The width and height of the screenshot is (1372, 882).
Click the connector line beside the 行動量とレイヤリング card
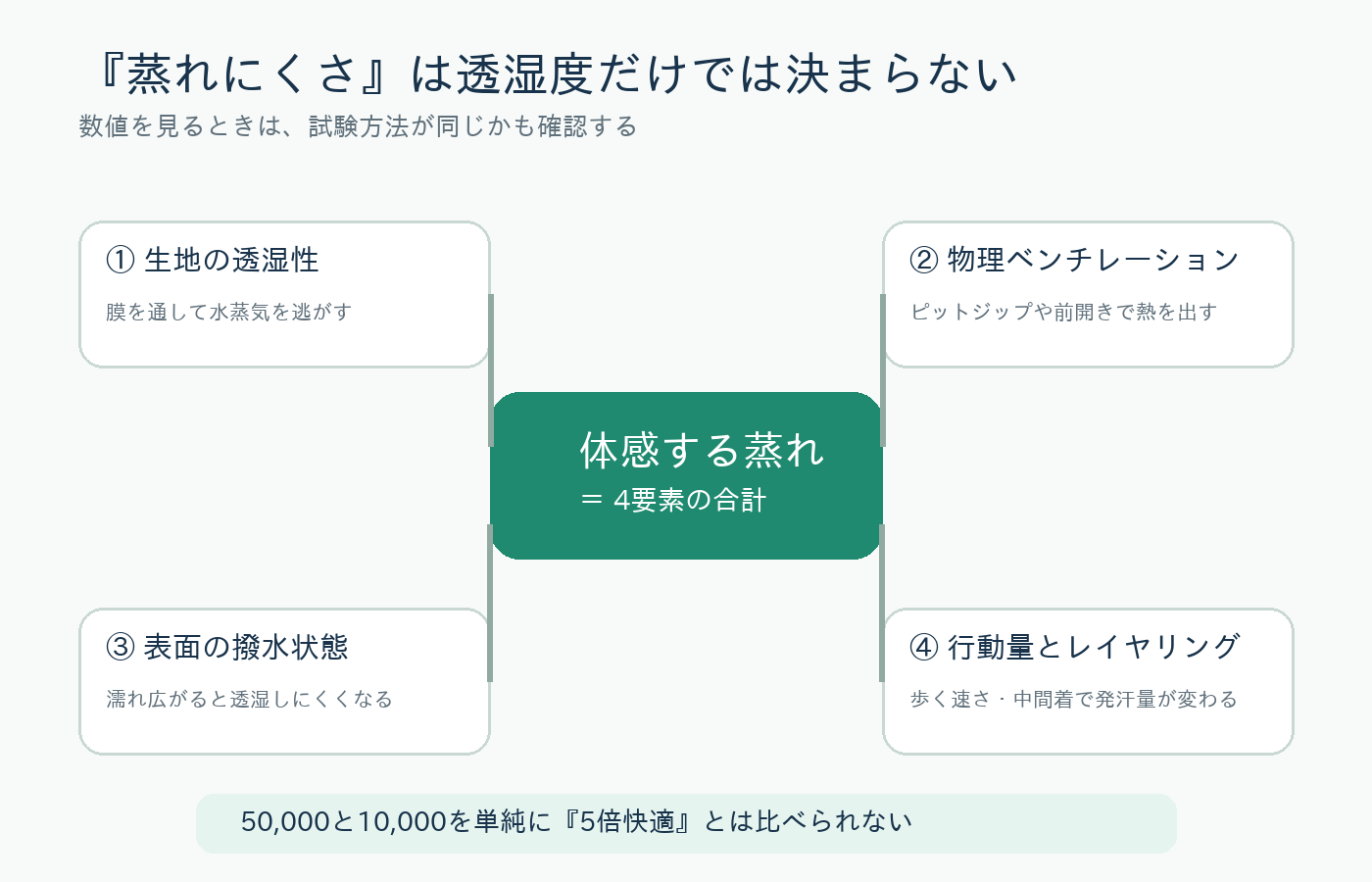pos(882,603)
